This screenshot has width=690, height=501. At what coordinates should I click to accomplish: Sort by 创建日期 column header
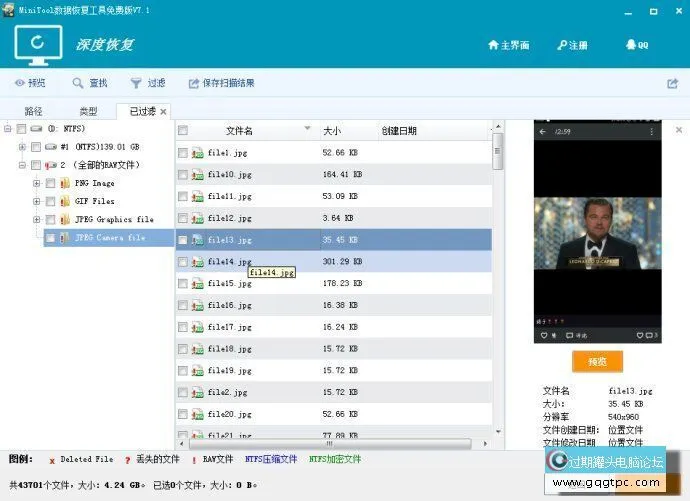(x=434, y=130)
